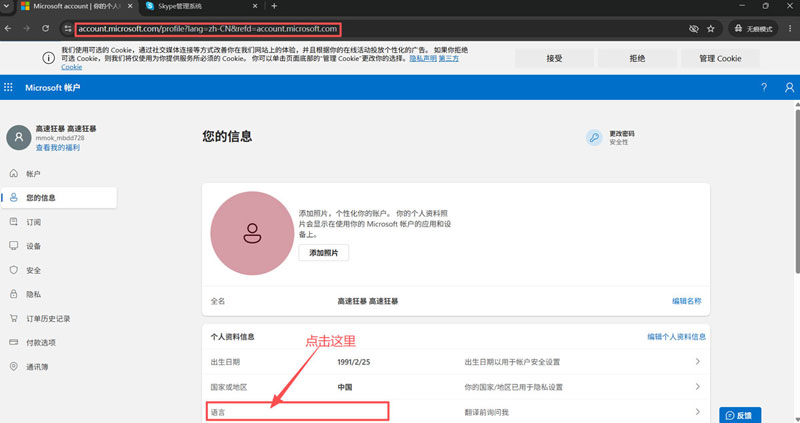This screenshot has height=423, width=800.
Task: Open the 第三方 Cookie link
Action: coord(448,59)
